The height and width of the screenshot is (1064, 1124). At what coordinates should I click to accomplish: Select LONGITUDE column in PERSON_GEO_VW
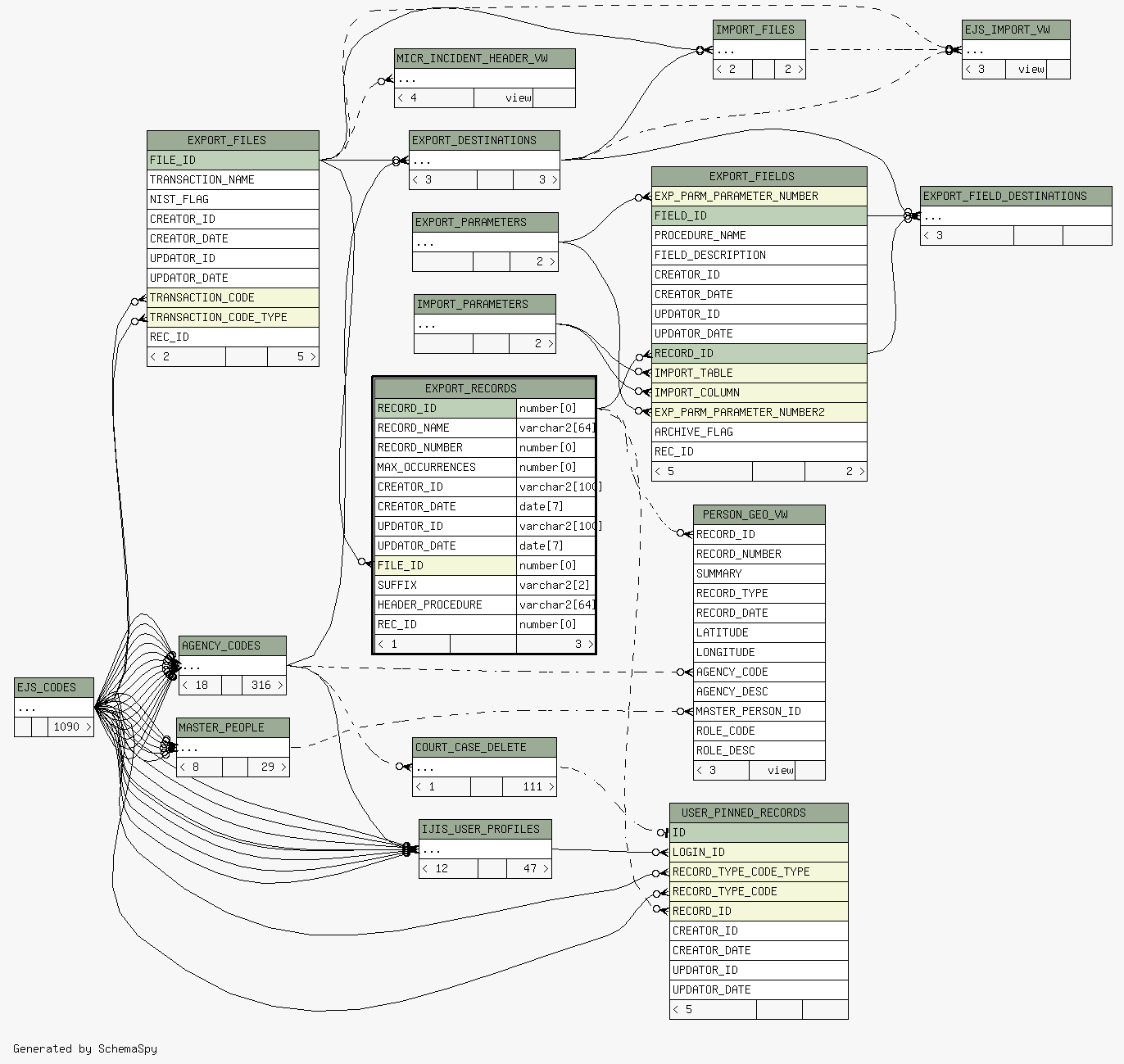(759, 652)
